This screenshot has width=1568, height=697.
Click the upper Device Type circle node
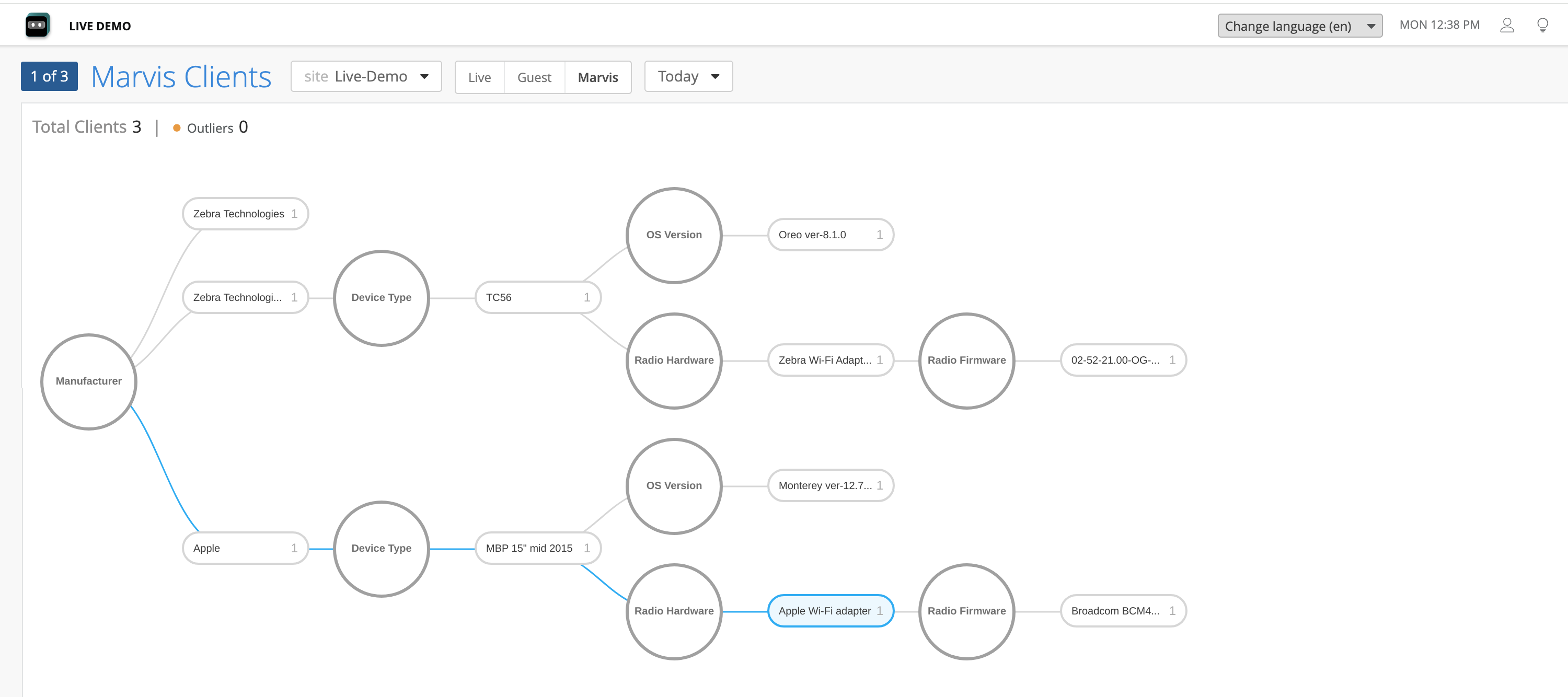(x=381, y=298)
